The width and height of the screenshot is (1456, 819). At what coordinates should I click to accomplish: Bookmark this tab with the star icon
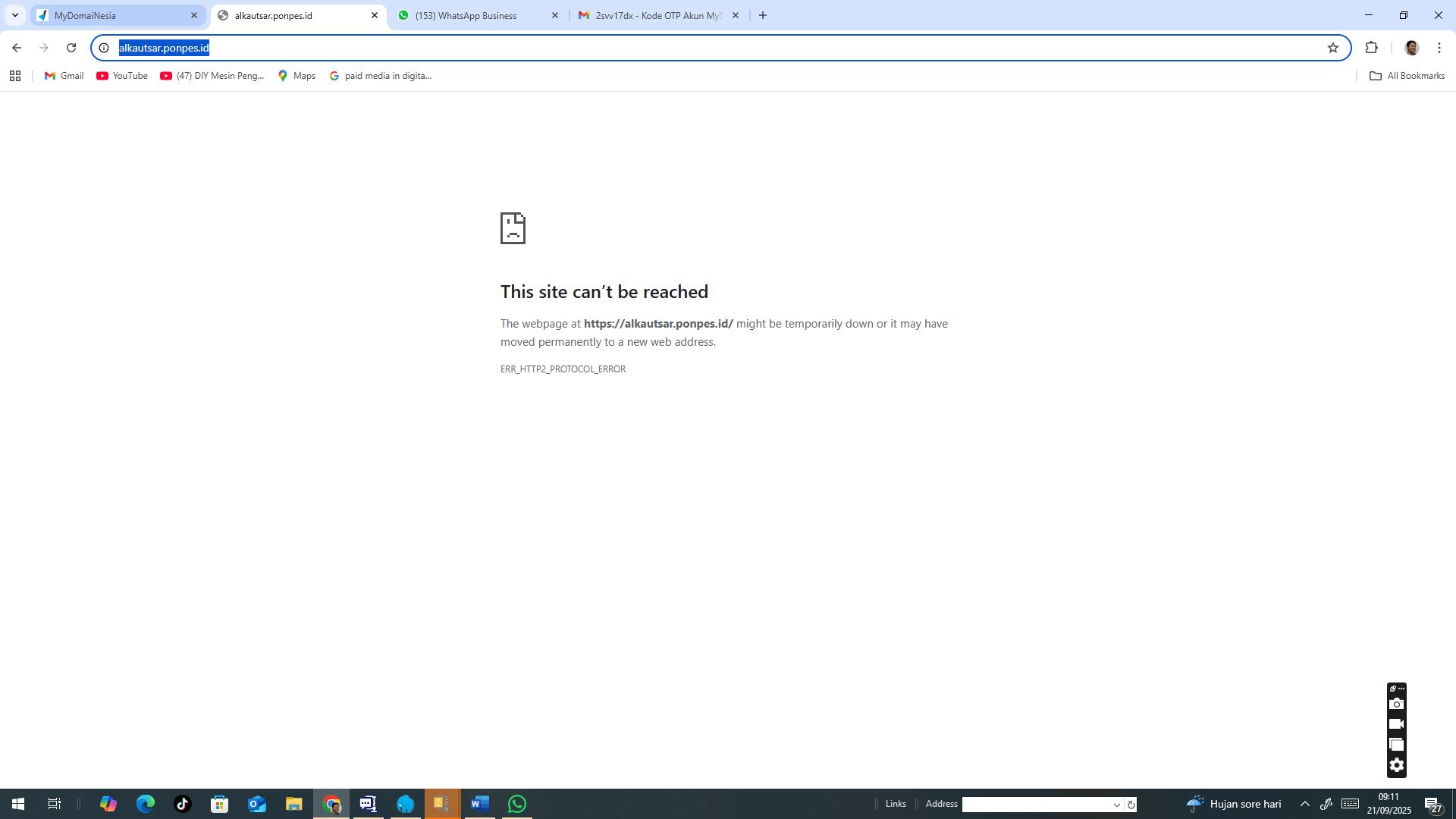pos(1333,48)
